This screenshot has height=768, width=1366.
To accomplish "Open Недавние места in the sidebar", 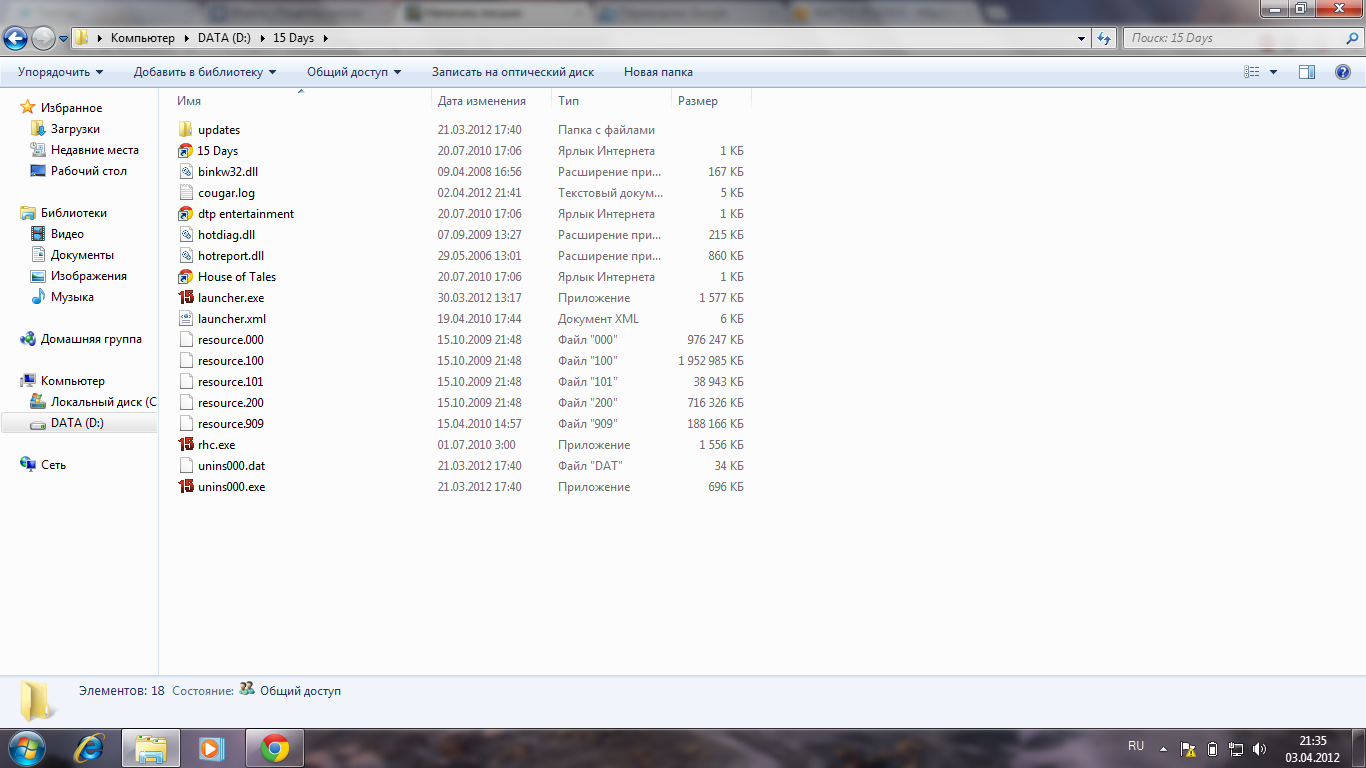I will pos(95,150).
